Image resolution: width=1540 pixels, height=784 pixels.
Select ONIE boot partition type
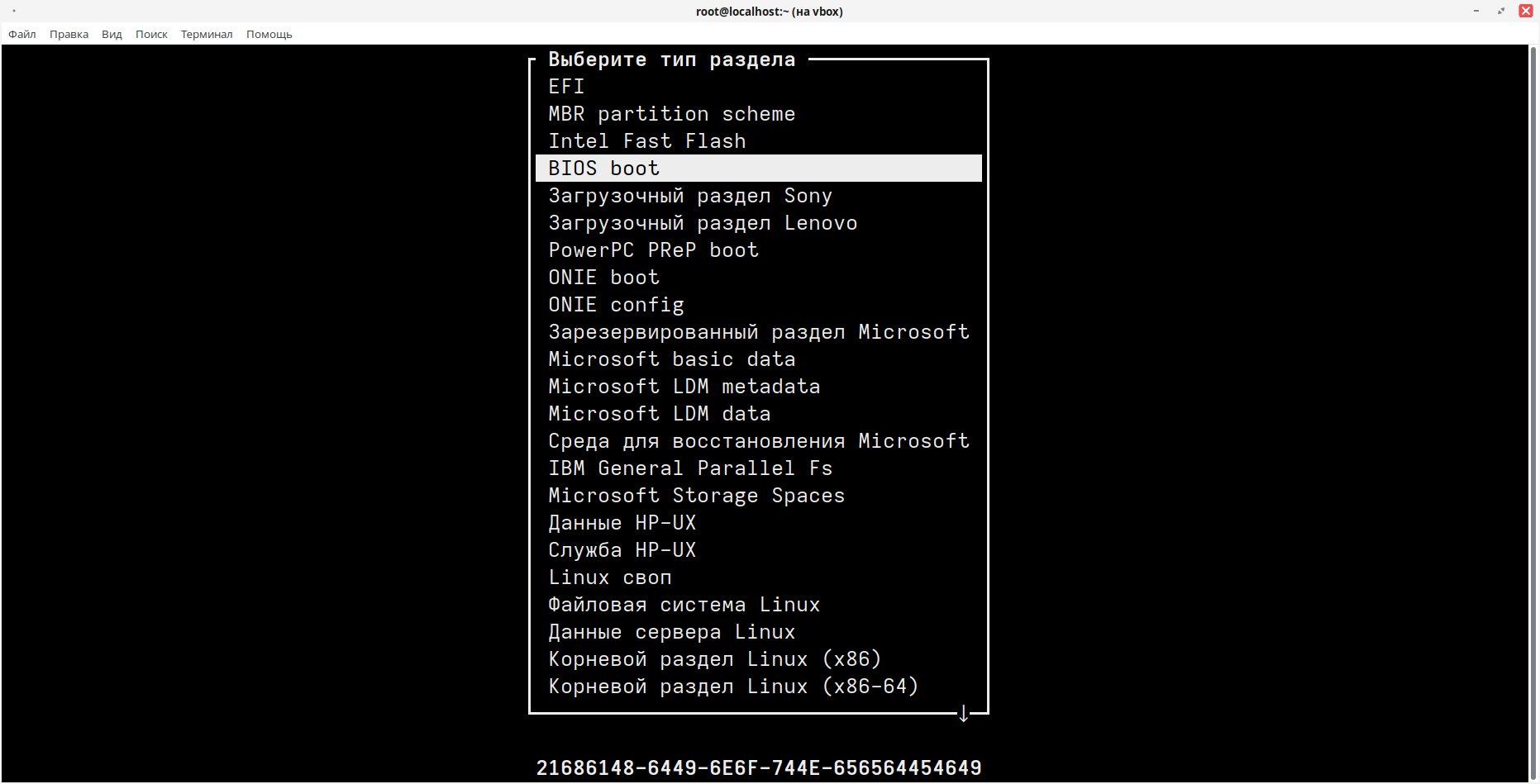click(x=759, y=278)
